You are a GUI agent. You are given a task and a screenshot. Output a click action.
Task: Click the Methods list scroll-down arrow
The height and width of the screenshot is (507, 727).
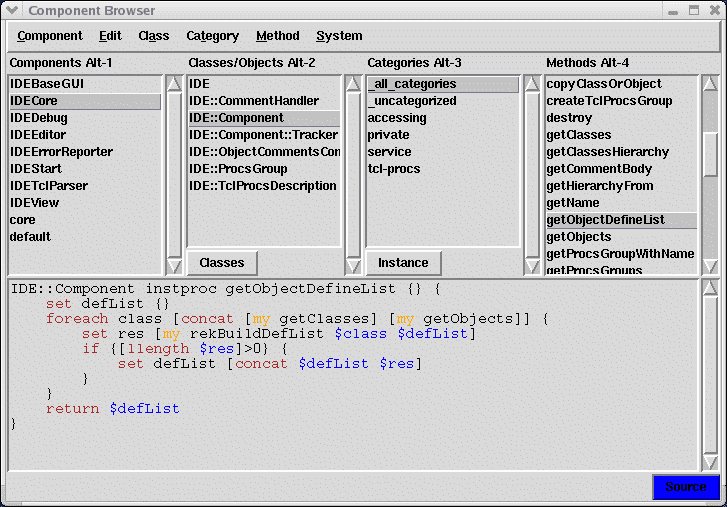(710, 266)
